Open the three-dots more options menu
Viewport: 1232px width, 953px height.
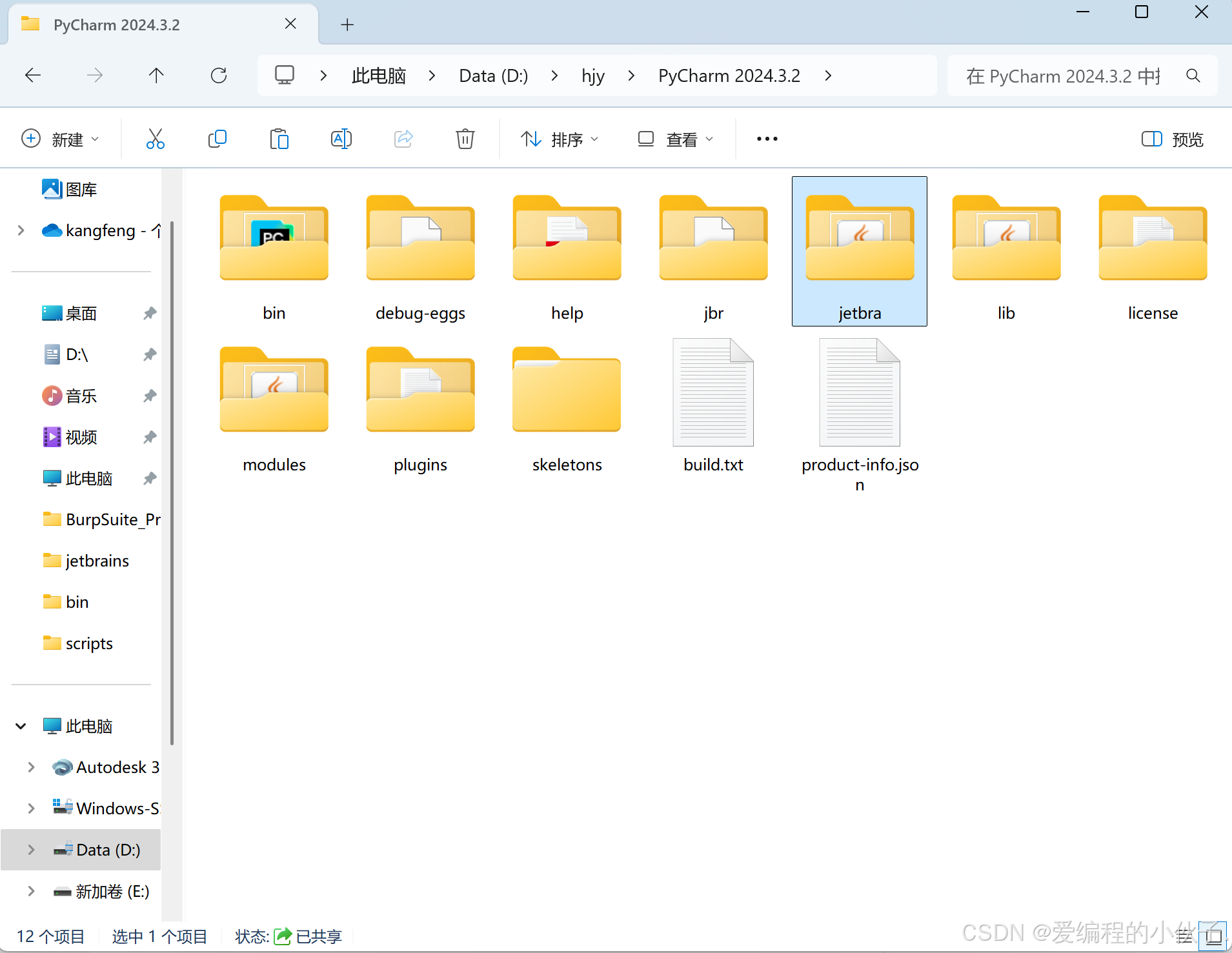coord(767,139)
